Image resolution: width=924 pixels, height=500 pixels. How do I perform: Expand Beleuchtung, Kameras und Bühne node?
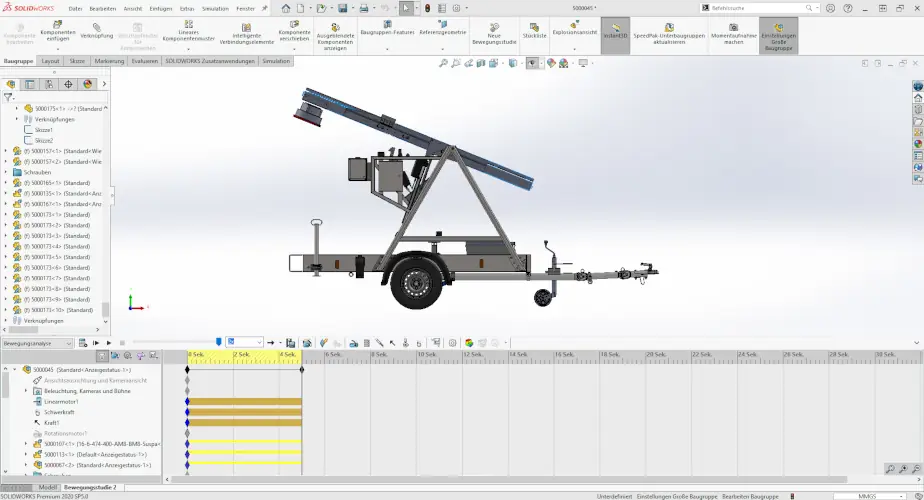[x=26, y=391]
